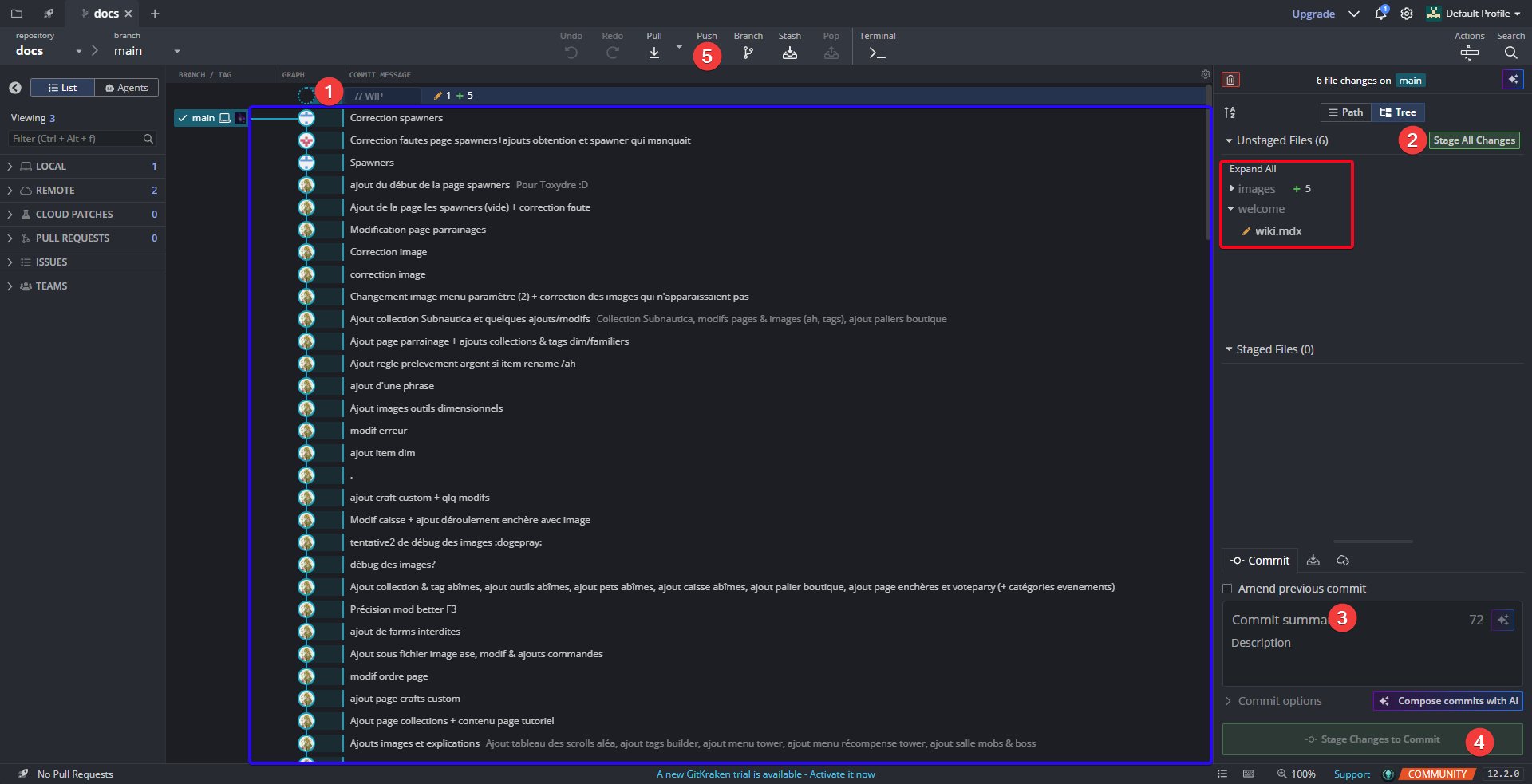Expand the CLOUD PATCHES section
This screenshot has width=1532, height=784.
point(83,215)
